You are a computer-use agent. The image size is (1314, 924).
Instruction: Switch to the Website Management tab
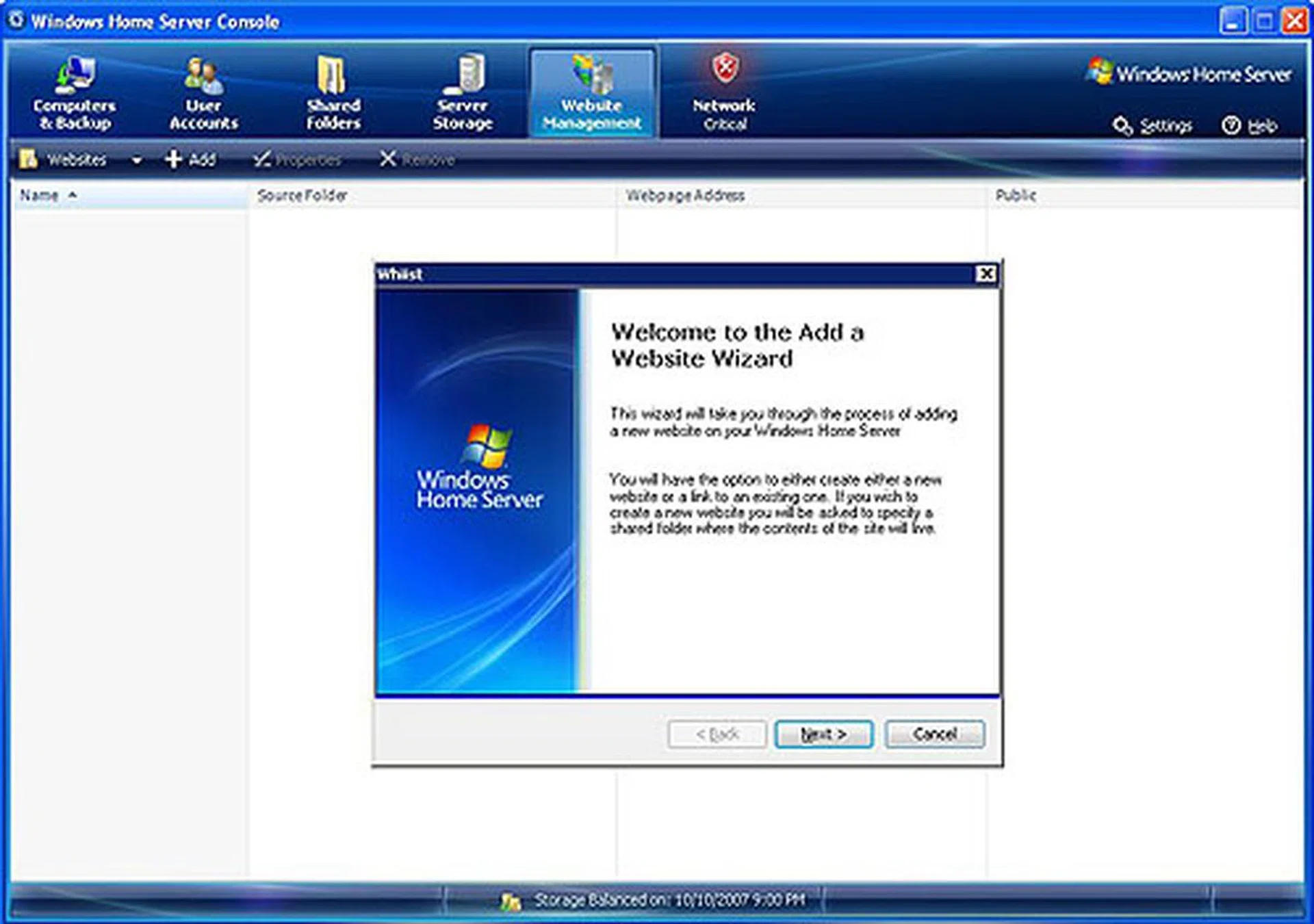[x=591, y=92]
